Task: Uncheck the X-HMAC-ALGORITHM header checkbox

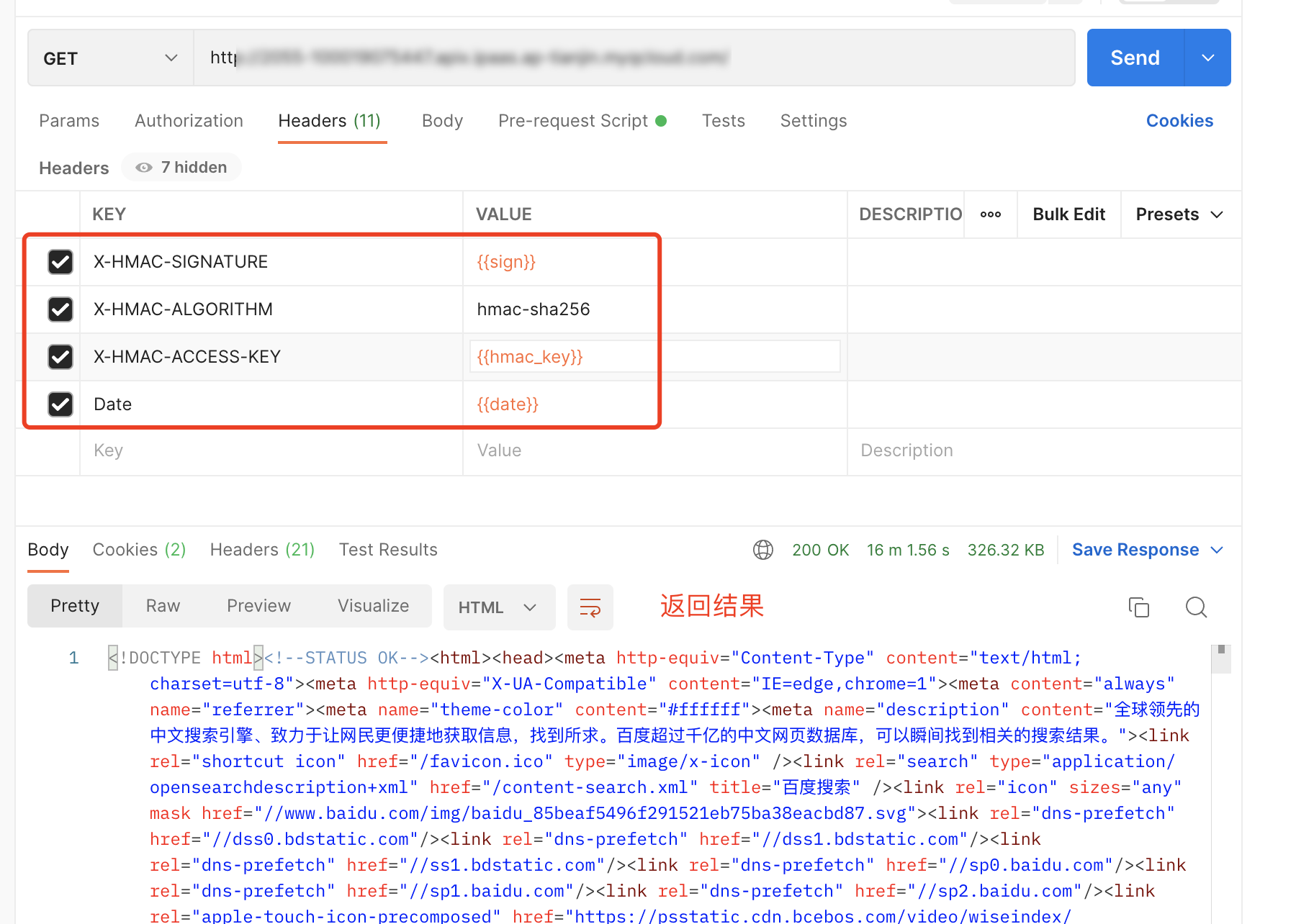Action: (x=60, y=309)
